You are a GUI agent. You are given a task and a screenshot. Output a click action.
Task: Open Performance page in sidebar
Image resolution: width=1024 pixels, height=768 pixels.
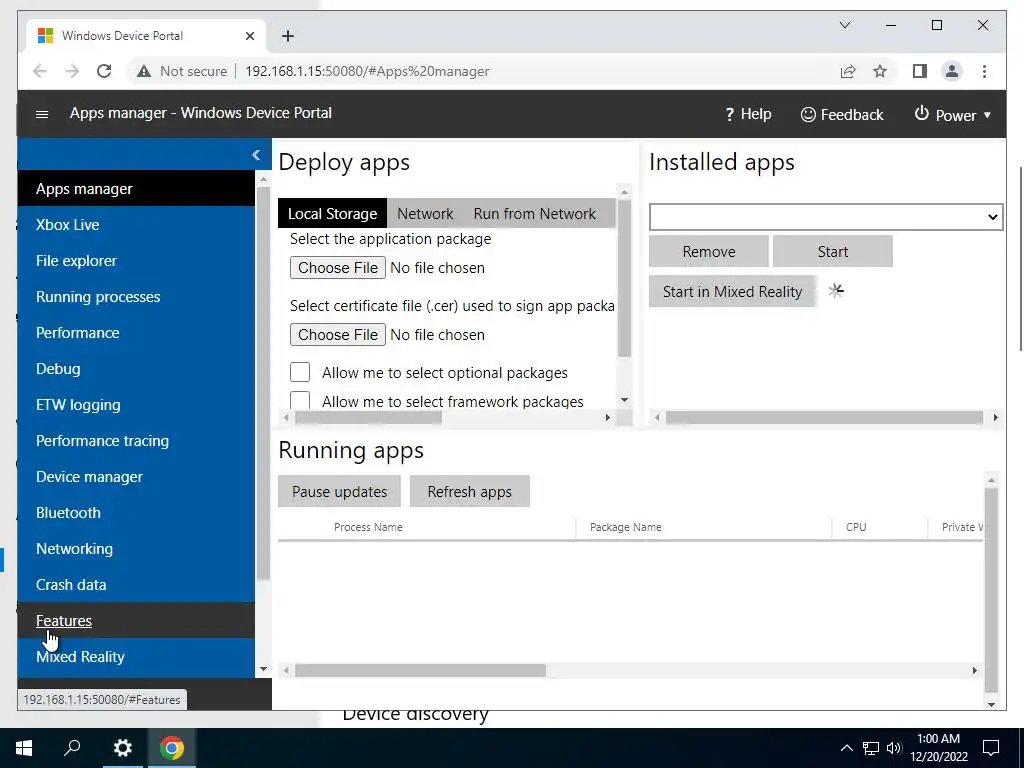(136, 332)
